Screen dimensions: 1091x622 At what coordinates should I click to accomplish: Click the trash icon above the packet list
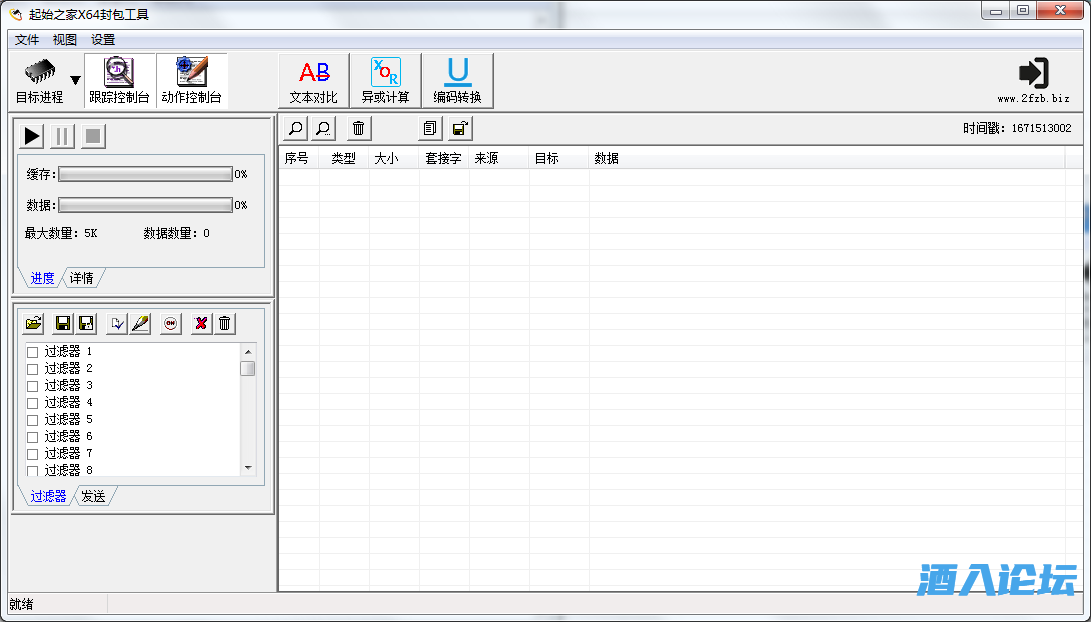point(358,128)
